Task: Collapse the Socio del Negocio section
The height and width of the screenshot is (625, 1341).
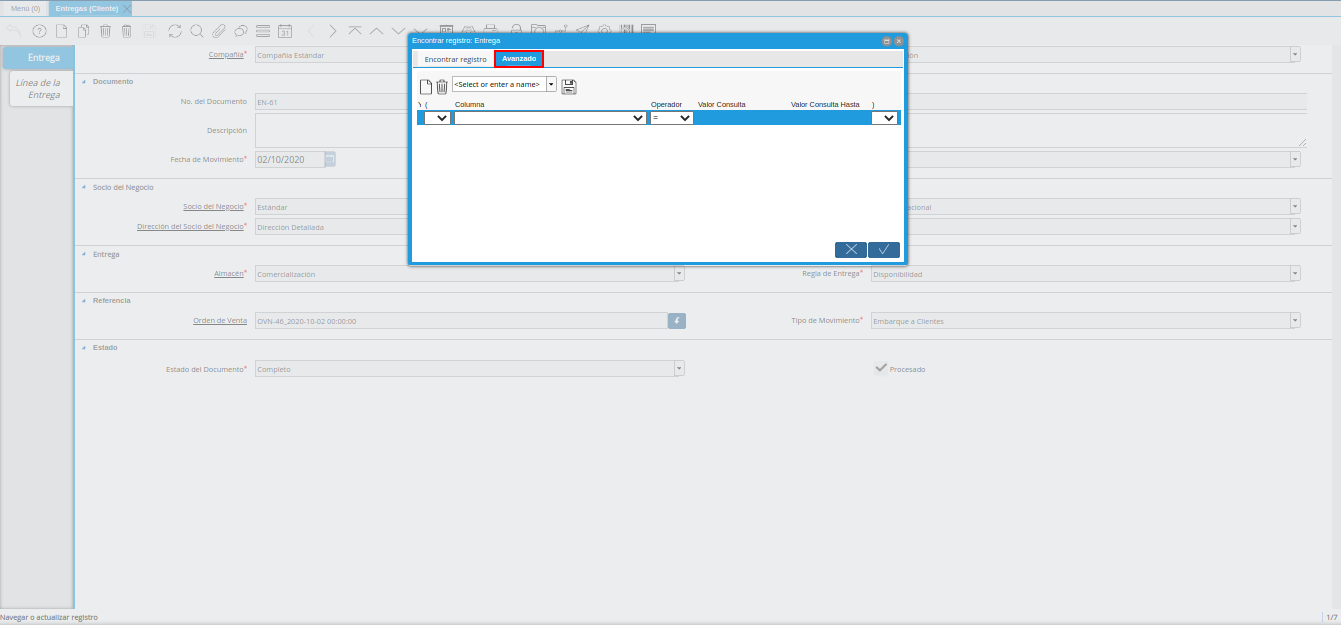Action: (x=84, y=187)
